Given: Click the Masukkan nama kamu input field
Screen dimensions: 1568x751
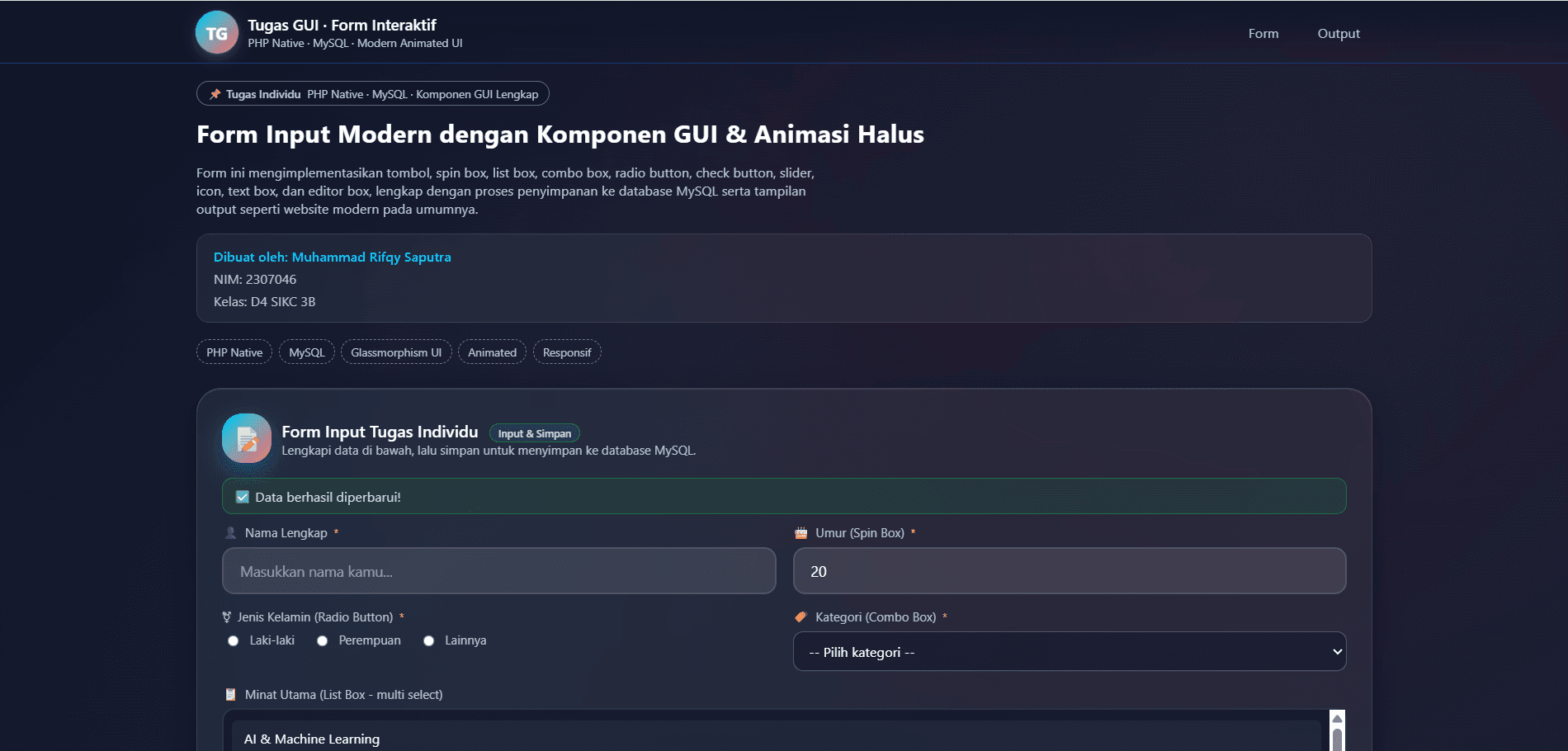Looking at the screenshot, I should [498, 570].
